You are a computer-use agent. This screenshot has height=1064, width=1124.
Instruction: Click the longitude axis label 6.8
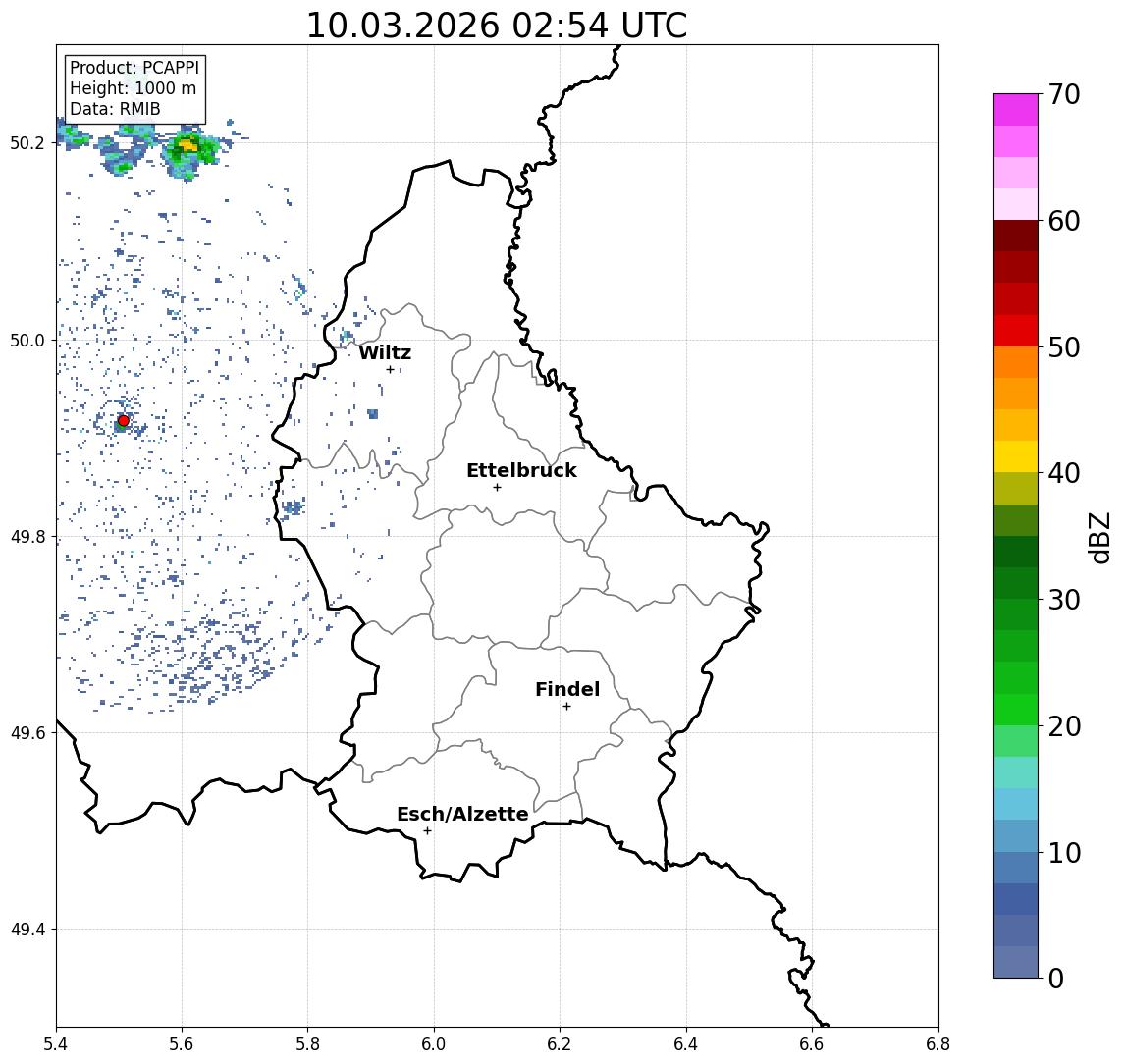point(937,1044)
